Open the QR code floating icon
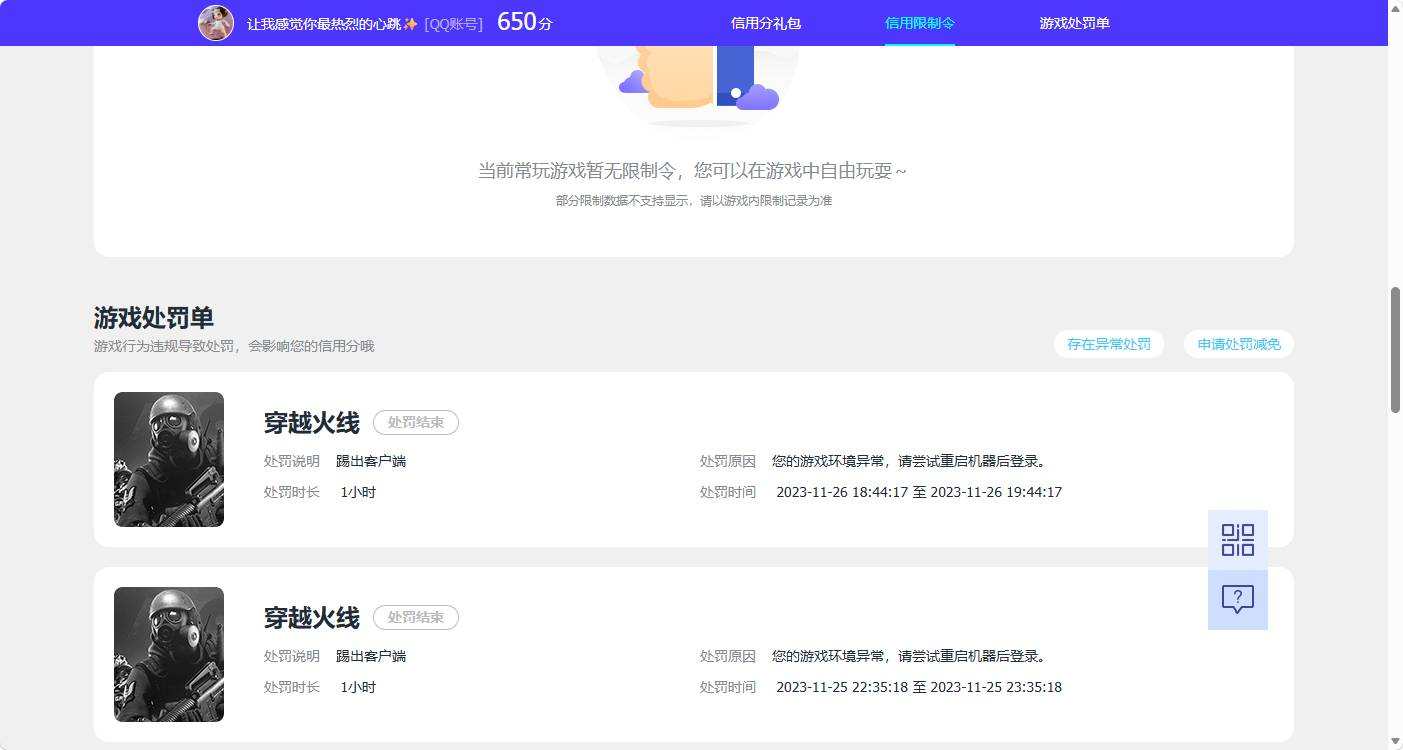The image size is (1403, 750). coord(1238,540)
